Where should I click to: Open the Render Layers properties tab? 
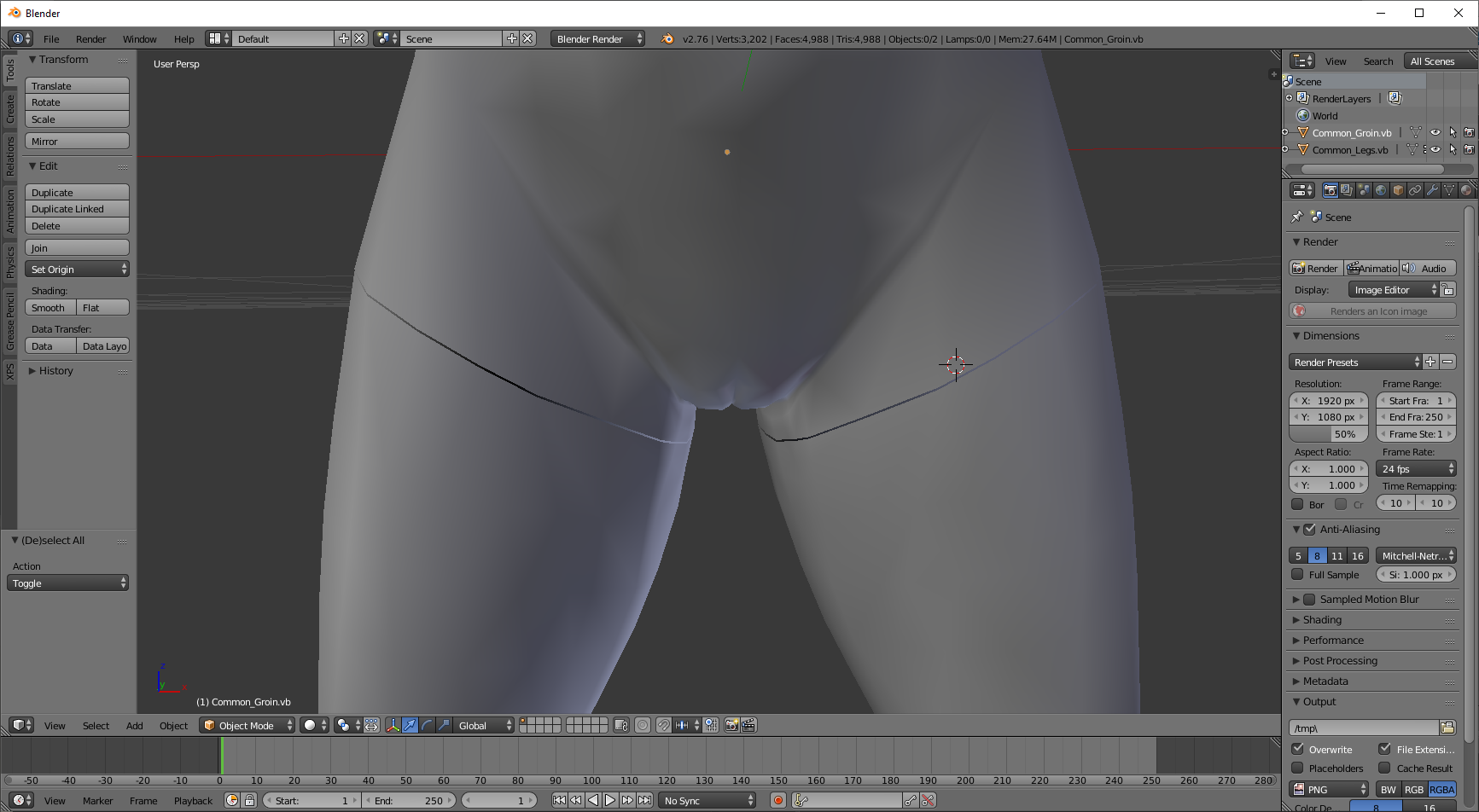point(1347,190)
